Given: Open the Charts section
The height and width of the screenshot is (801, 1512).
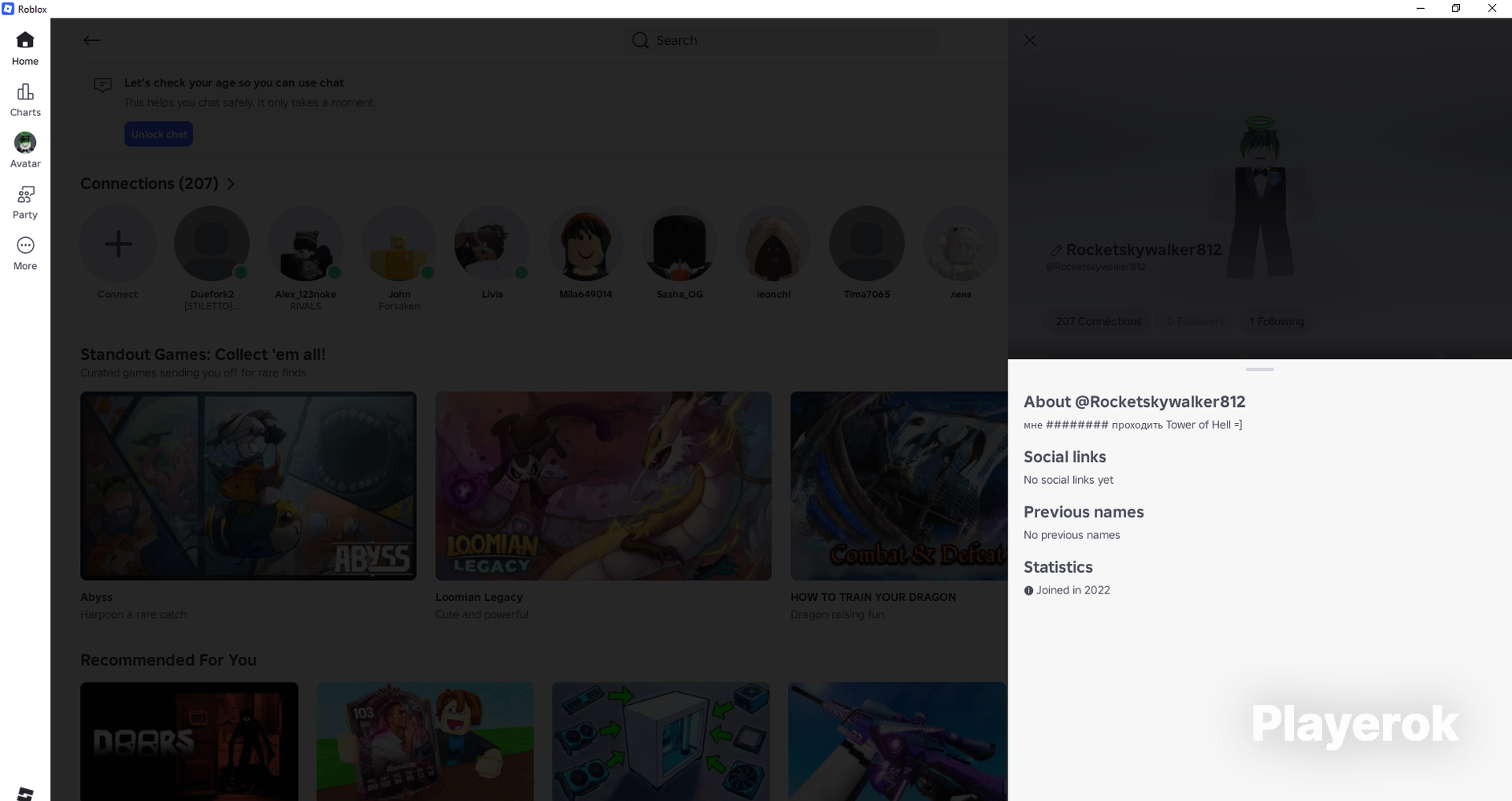Looking at the screenshot, I should (25, 100).
